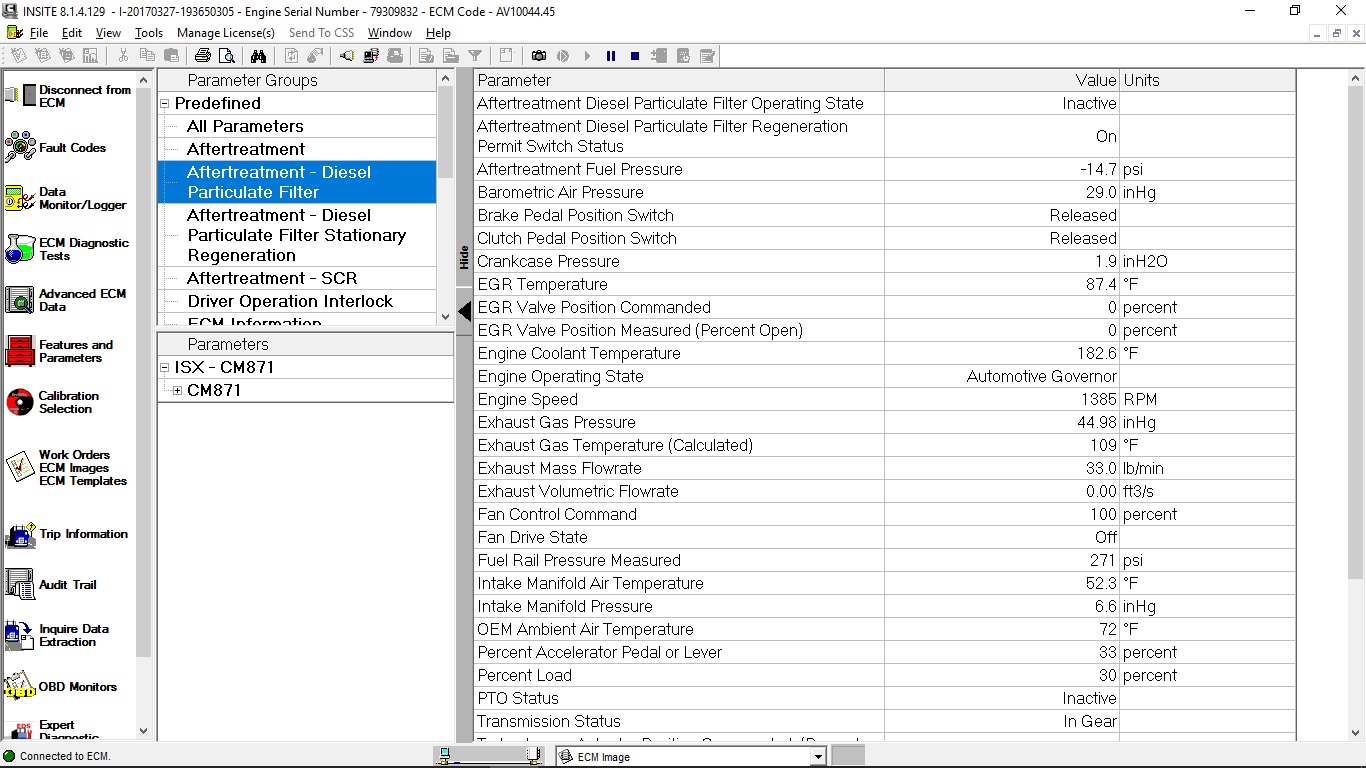
Task: Select the Exhaust Gas Pressure row
Action: [884, 422]
